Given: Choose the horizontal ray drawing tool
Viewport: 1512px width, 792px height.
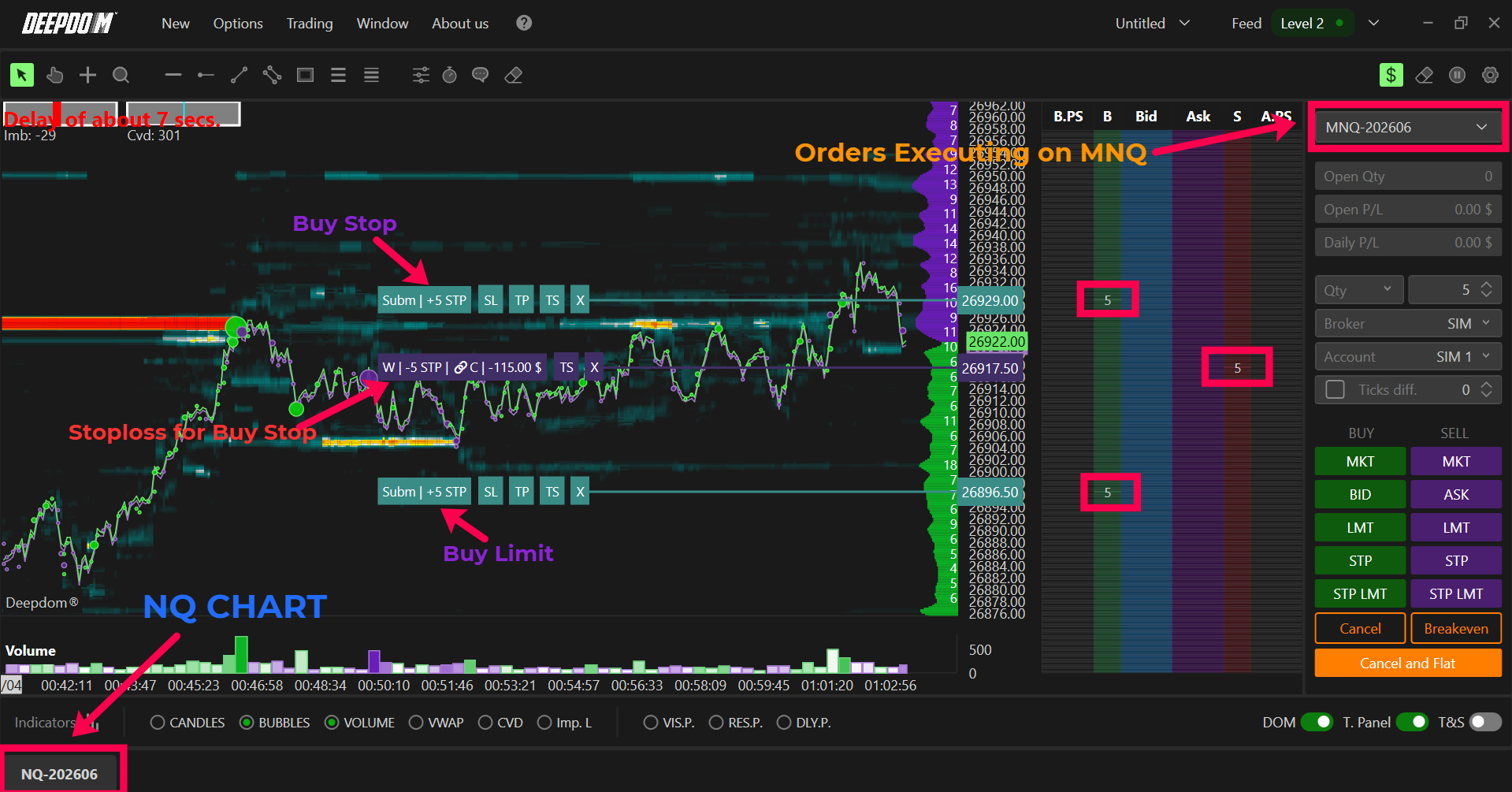Looking at the screenshot, I should point(206,75).
